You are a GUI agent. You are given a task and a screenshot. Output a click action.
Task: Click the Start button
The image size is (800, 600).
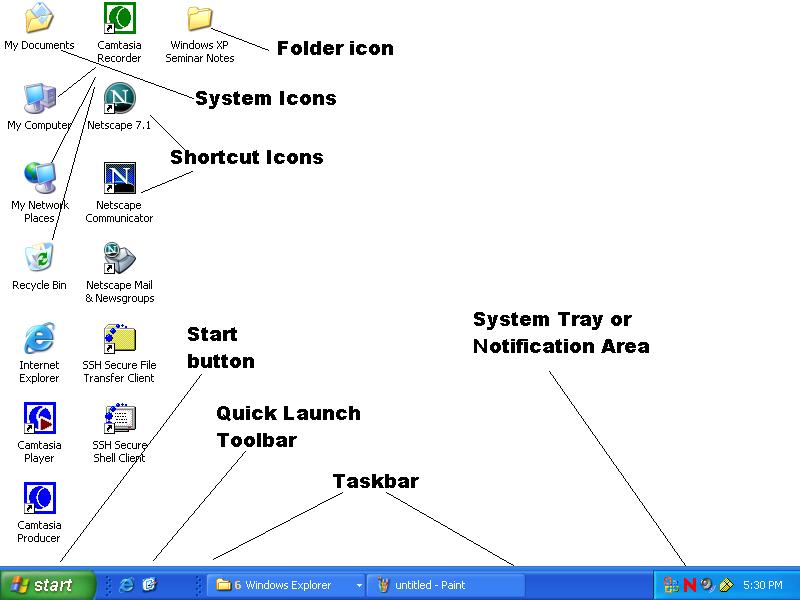tap(47, 585)
